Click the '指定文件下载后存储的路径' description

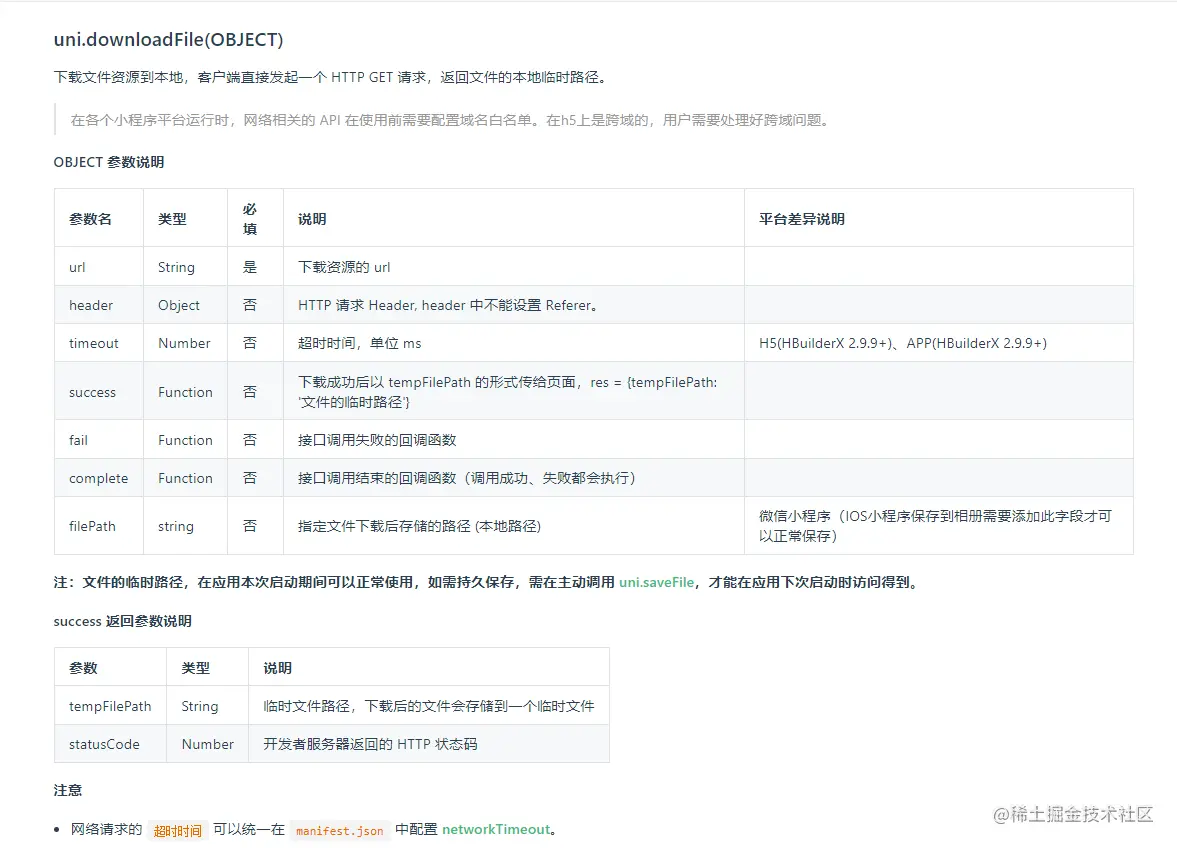click(420, 526)
